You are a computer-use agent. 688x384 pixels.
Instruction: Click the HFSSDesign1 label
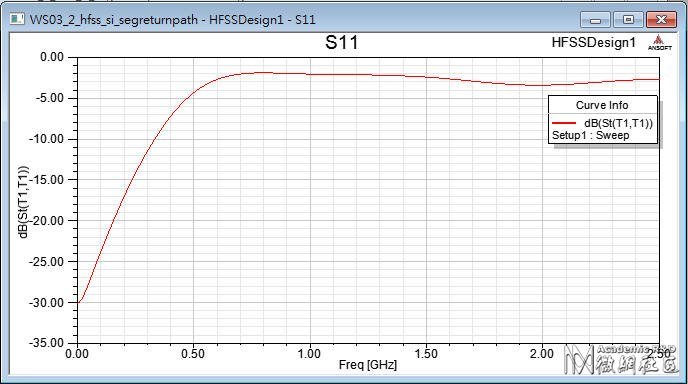[593, 43]
